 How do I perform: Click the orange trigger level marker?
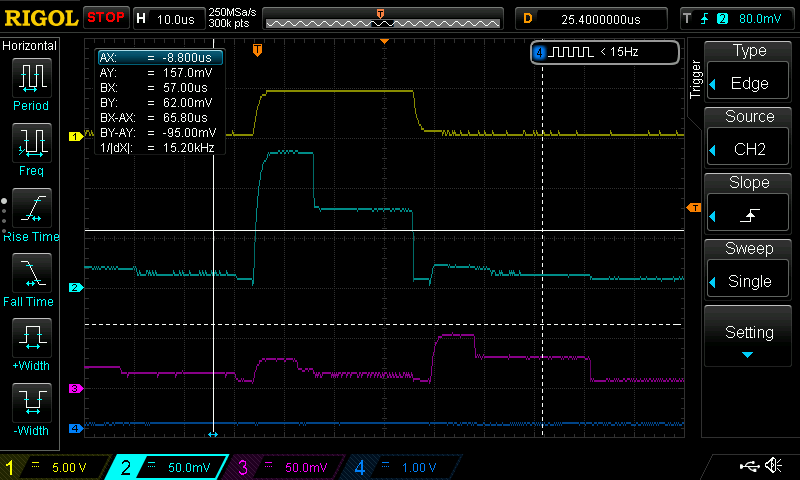click(694, 207)
